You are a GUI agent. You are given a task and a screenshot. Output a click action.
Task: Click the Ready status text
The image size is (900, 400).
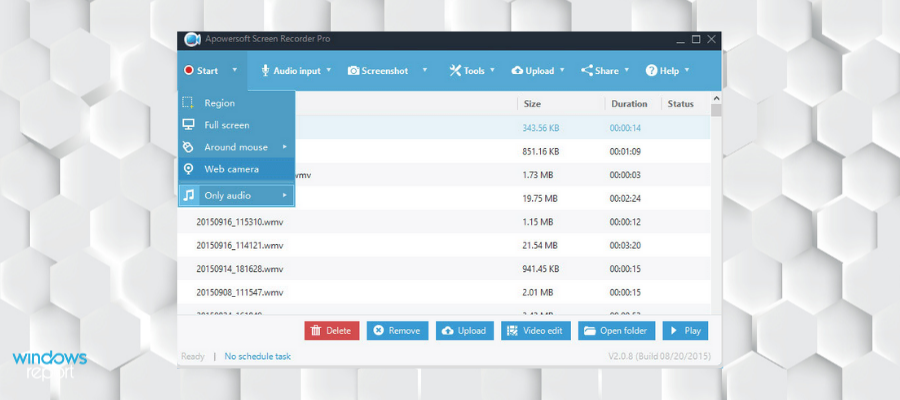coord(193,356)
